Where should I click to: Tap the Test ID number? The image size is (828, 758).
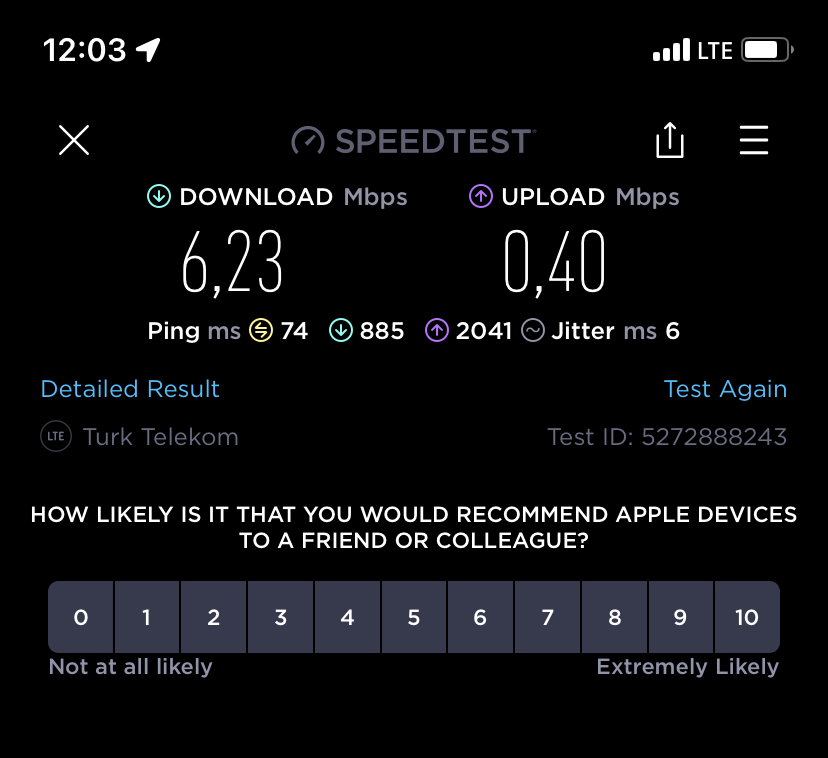(714, 437)
